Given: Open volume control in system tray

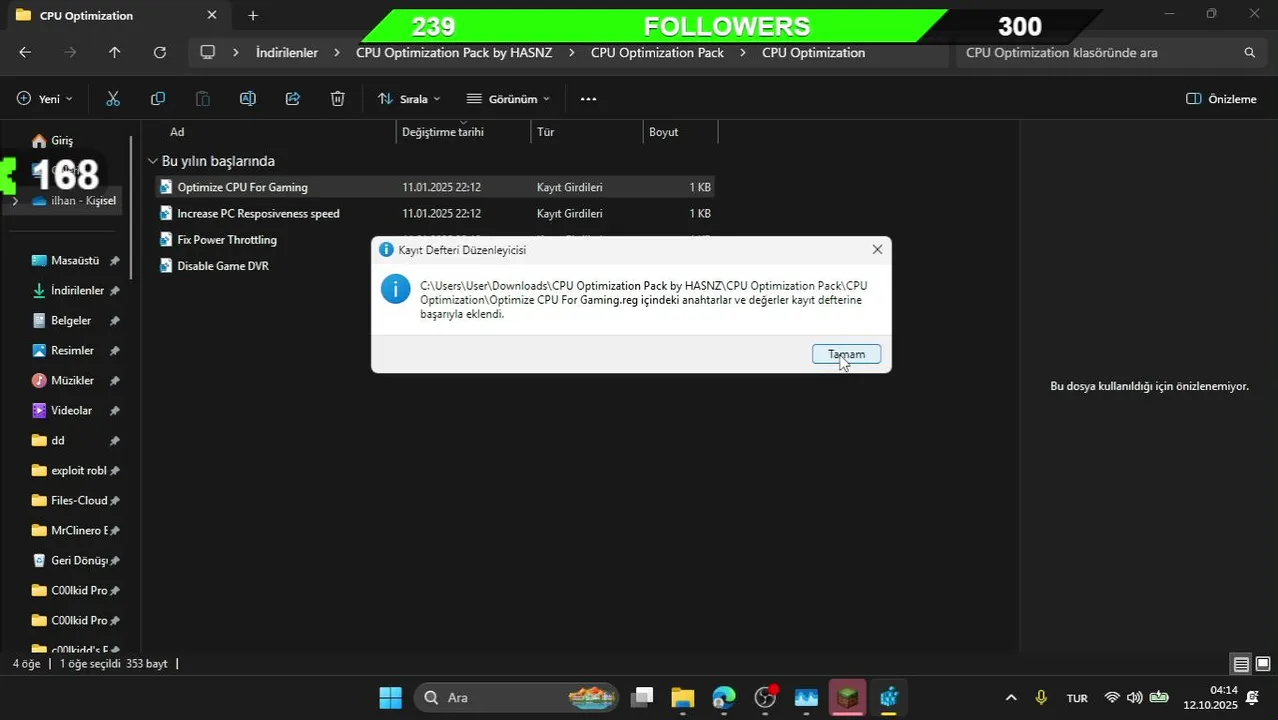Looking at the screenshot, I should (1134, 698).
